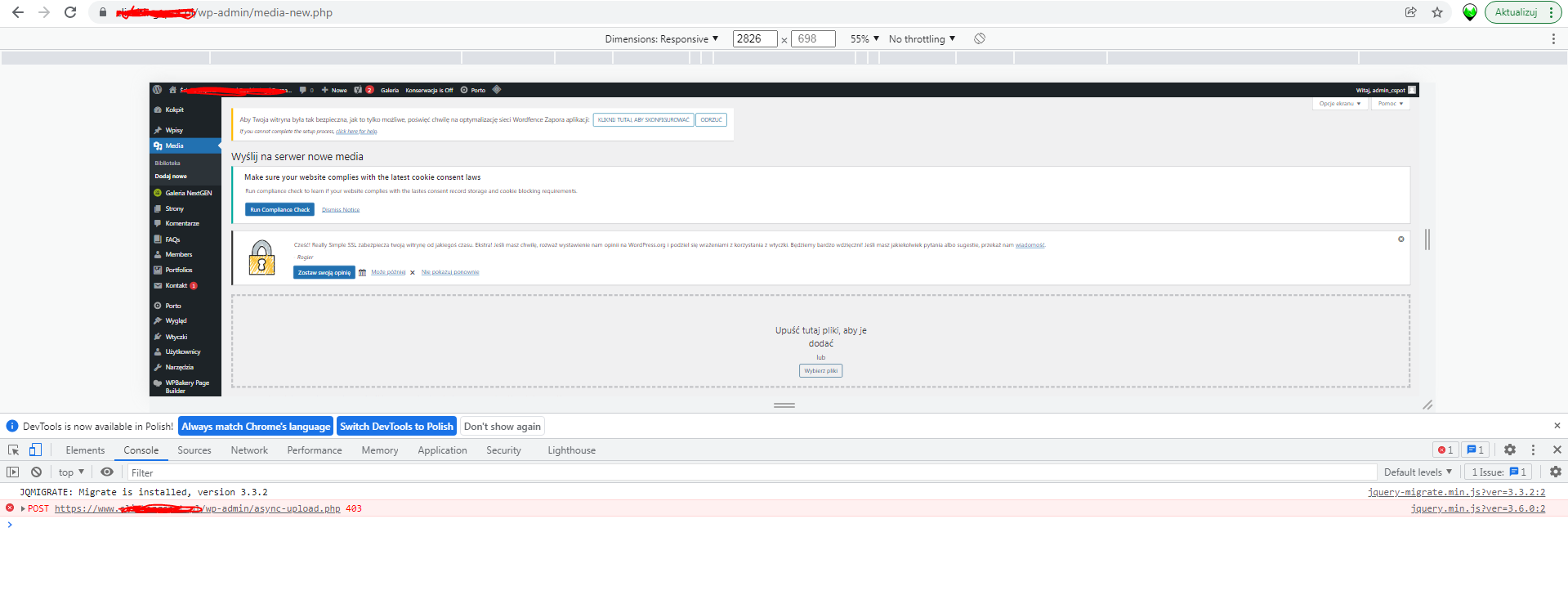Click the viewport height field showing 698
1568x613 pixels.
(x=813, y=38)
